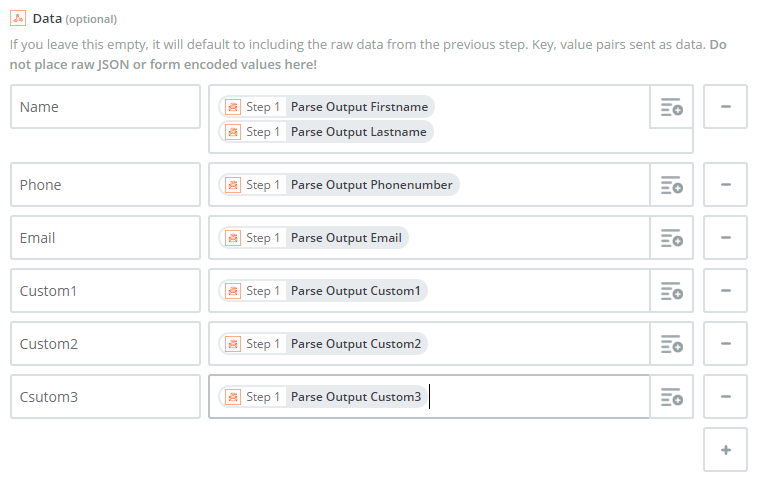Click the Csutom3 key field
Image resolution: width=757 pixels, height=488 pixels.
(x=105, y=397)
